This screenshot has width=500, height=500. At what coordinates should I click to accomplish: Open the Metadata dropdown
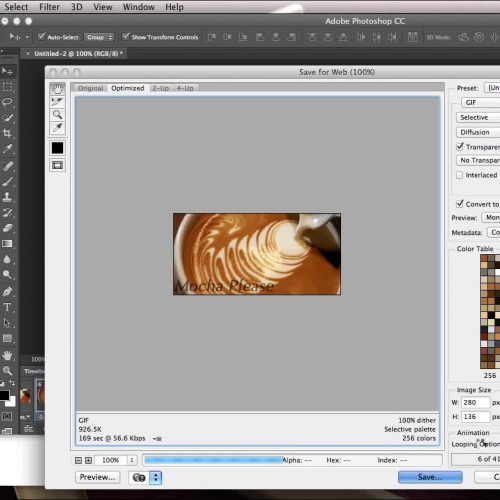click(x=494, y=232)
